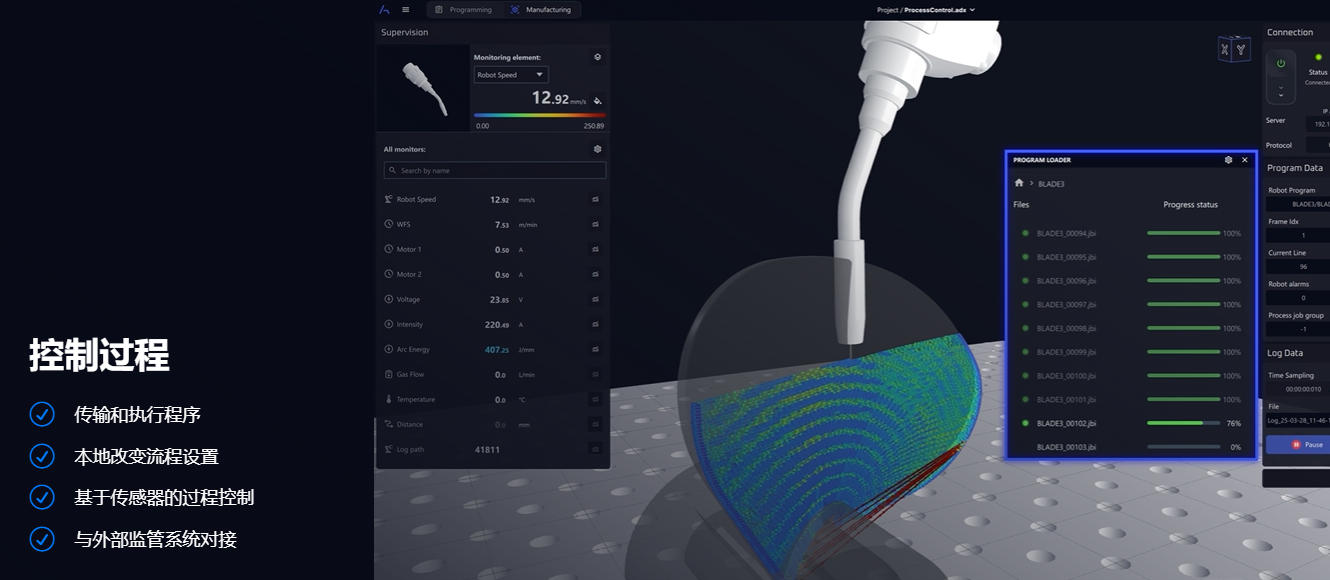
Task: Open the Robot Speed monitoring element dropdown
Action: click(x=510, y=74)
